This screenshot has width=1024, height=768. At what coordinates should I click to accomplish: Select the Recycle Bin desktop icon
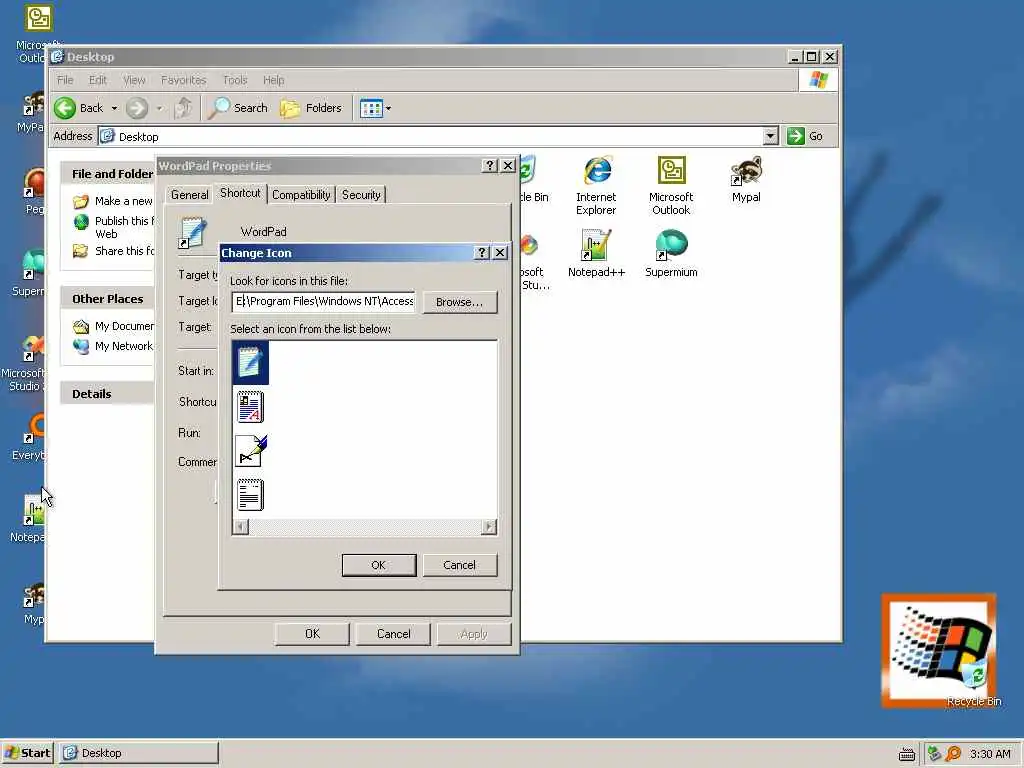coord(974,683)
